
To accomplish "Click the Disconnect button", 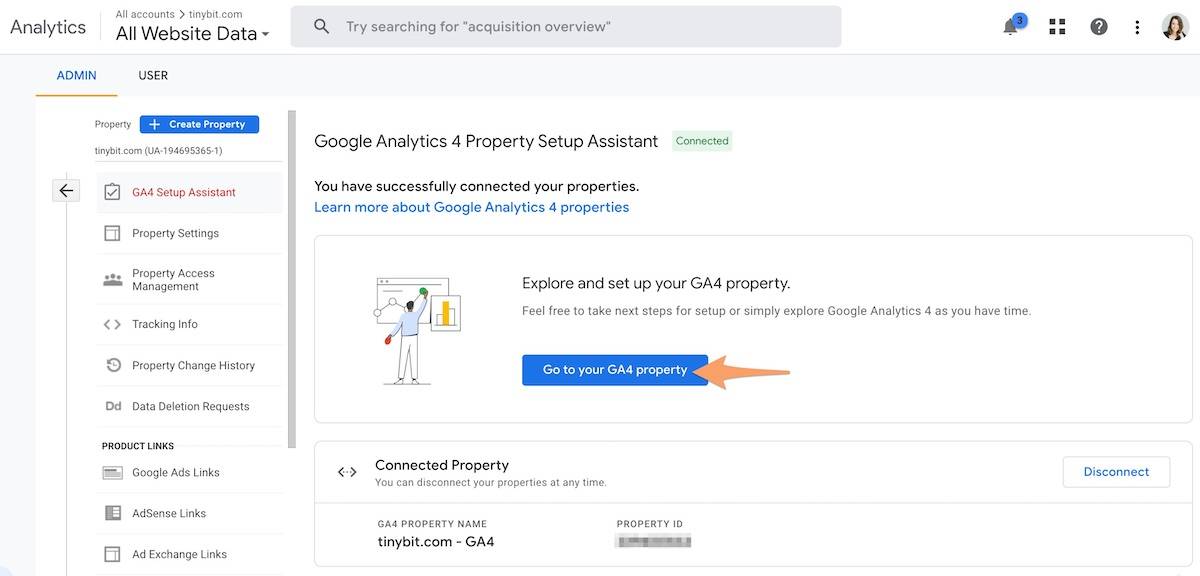I will [1116, 471].
